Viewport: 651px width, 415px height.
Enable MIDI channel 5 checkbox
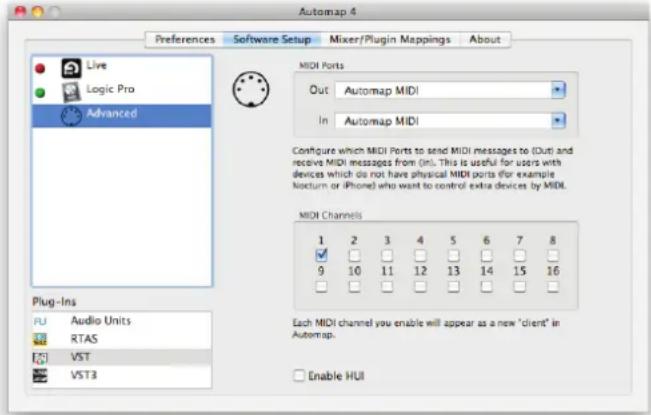(453, 255)
